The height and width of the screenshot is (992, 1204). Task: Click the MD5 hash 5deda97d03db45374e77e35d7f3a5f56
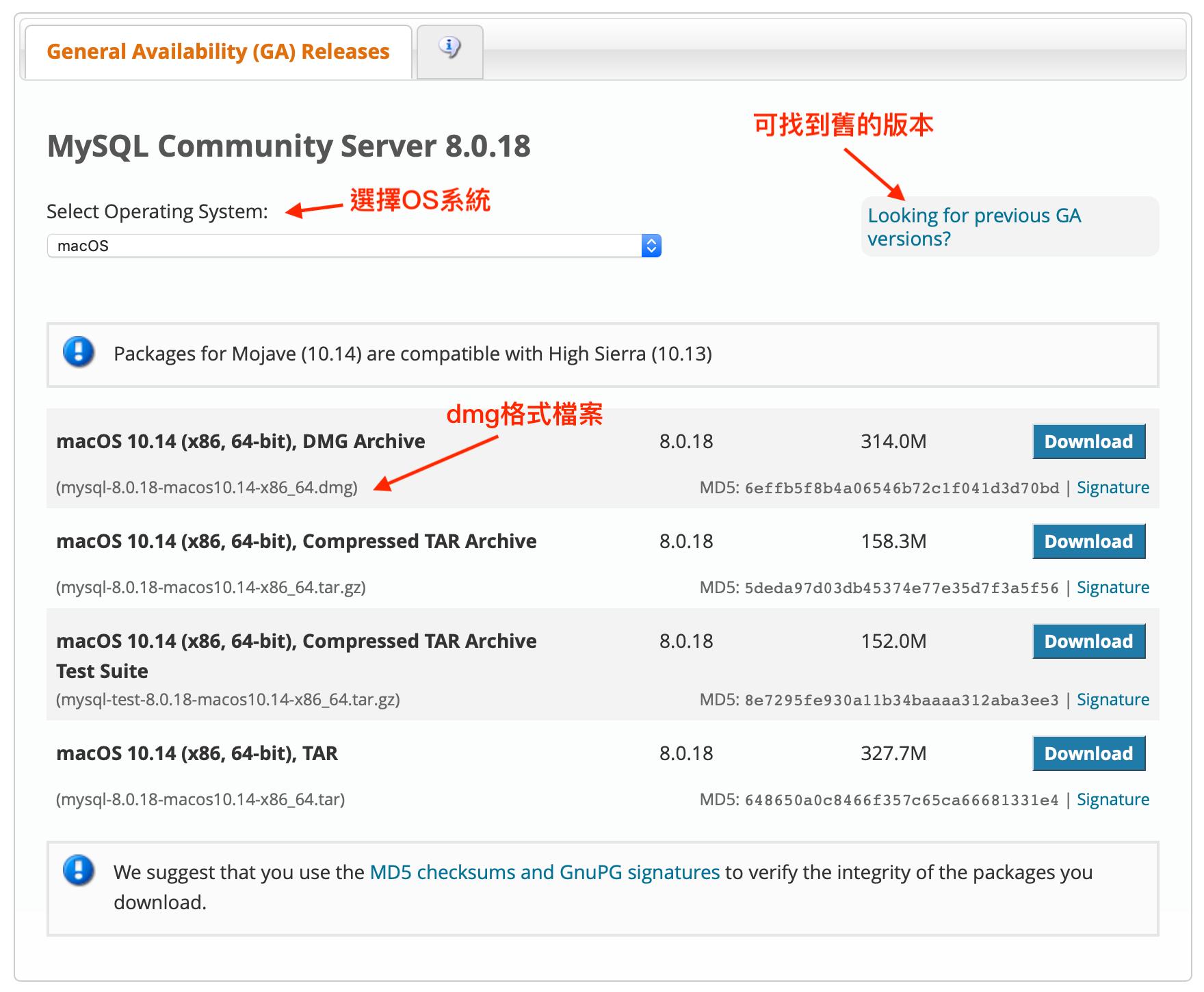click(902, 588)
